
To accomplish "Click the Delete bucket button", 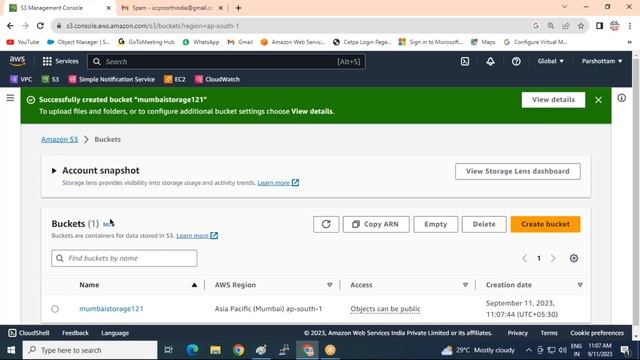I will 484,224.
